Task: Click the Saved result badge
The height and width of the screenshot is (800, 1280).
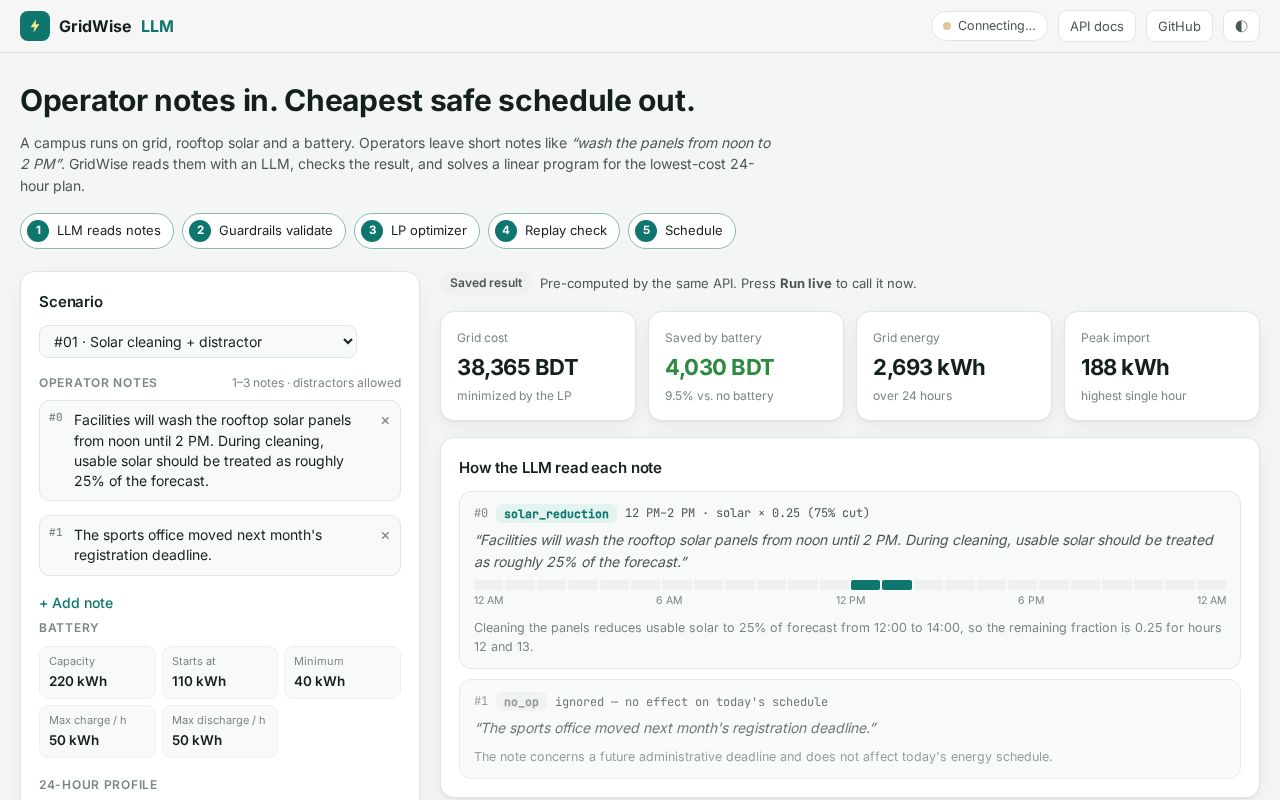Action: point(486,283)
